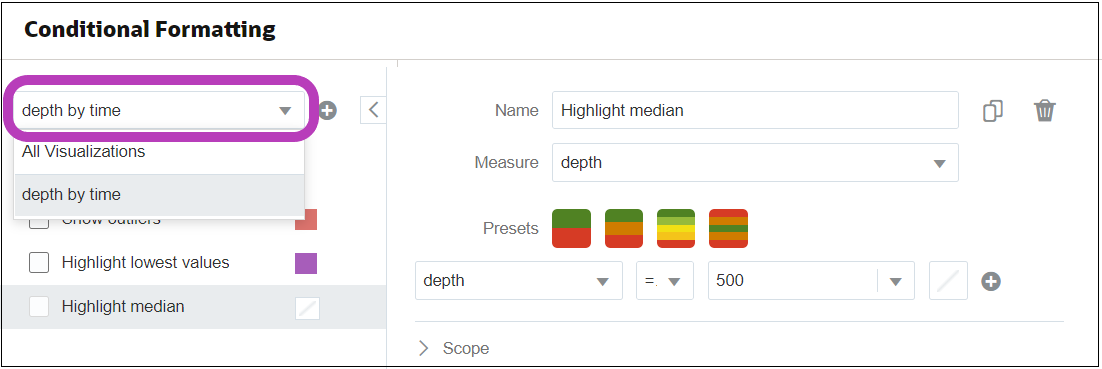Screen dimensions: 1102x369
Task: Open the equals operator dropdown
Action: pyautogui.click(x=665, y=280)
